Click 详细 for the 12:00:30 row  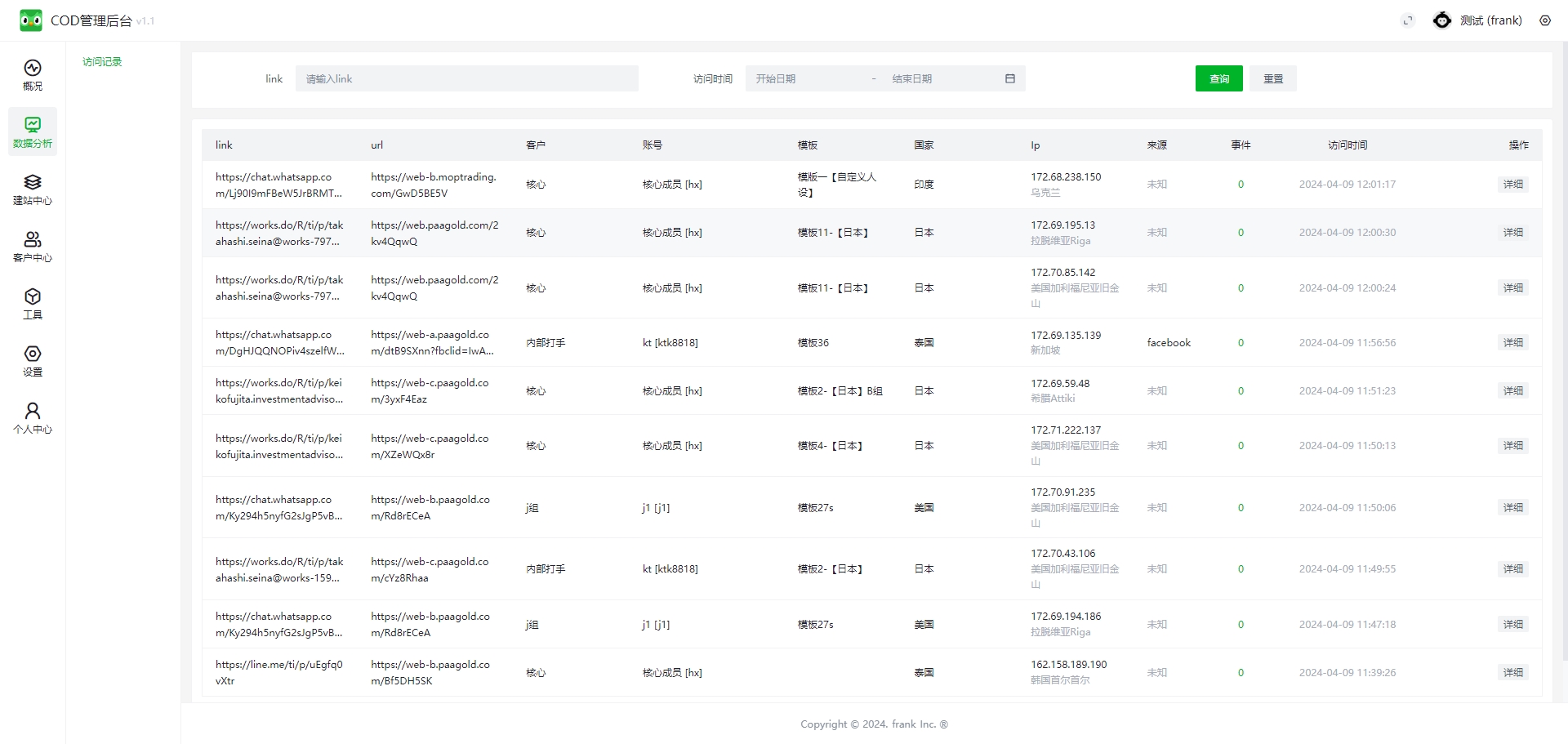click(x=1513, y=233)
